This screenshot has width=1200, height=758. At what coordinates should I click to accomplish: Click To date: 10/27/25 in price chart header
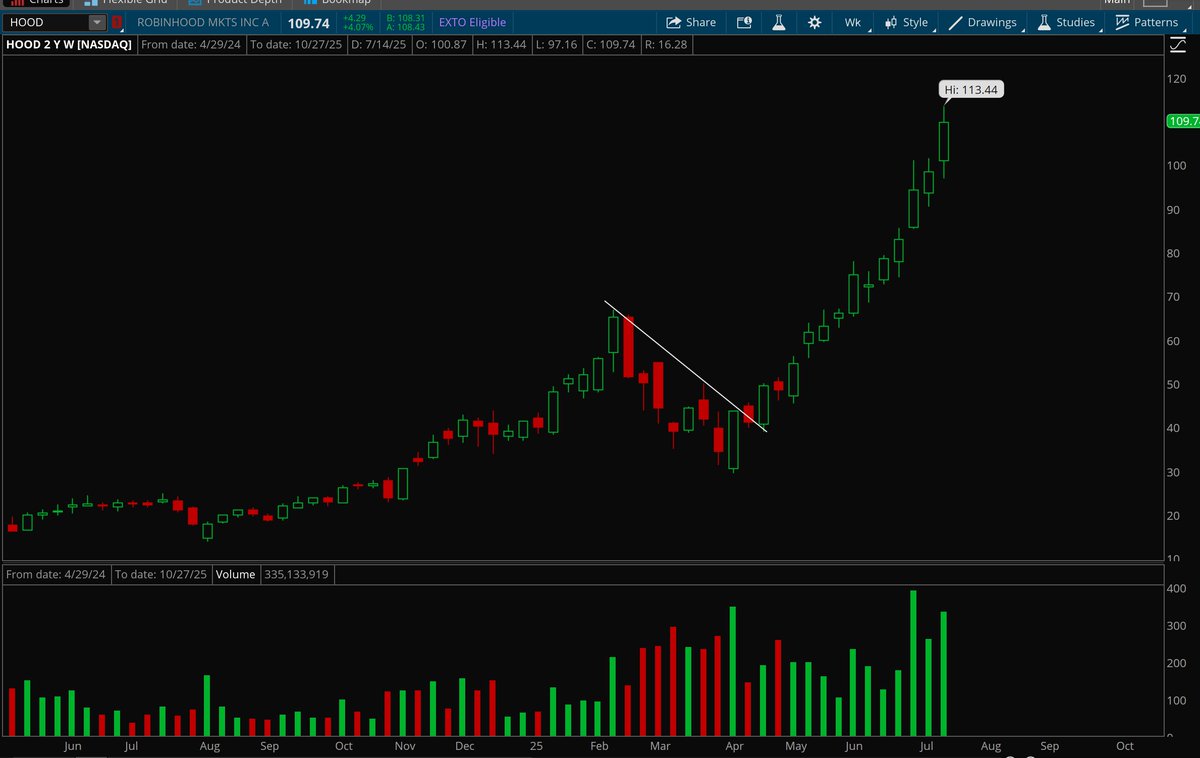[298, 44]
